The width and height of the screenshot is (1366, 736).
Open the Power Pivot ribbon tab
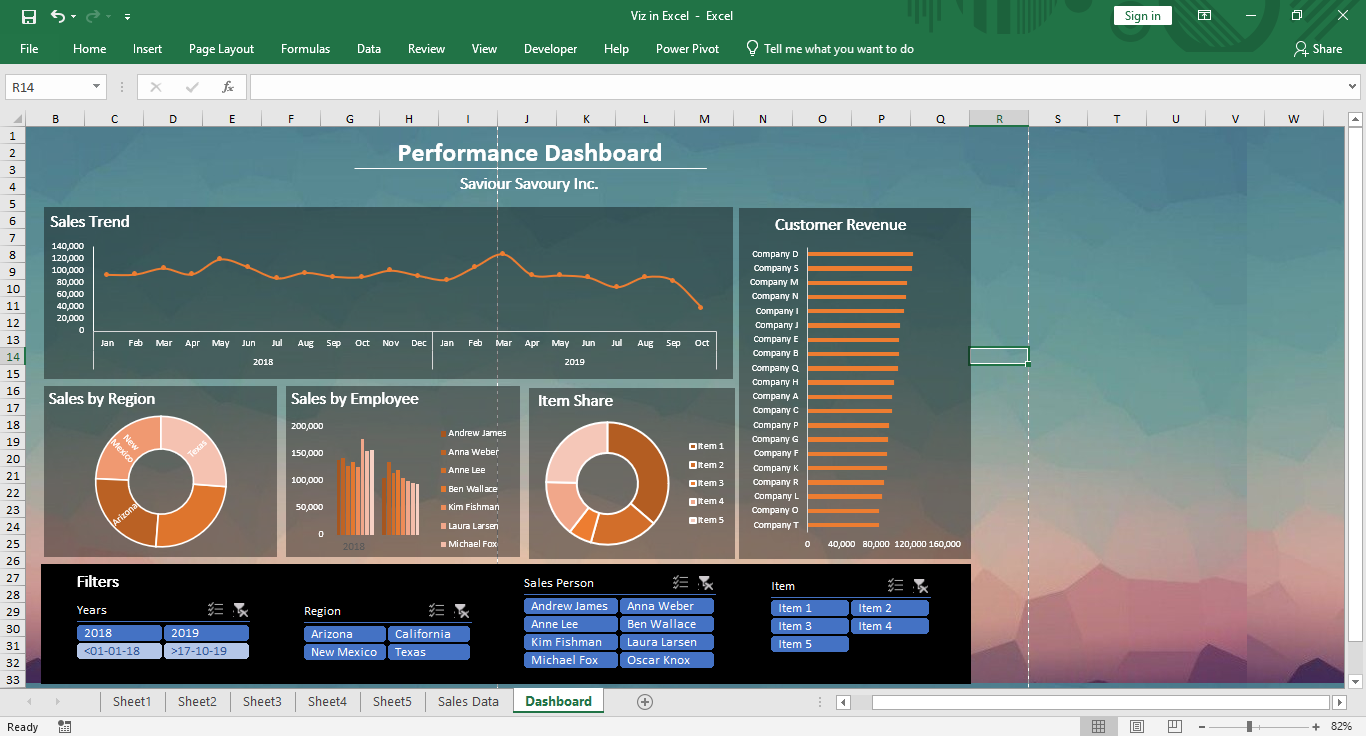pos(687,48)
